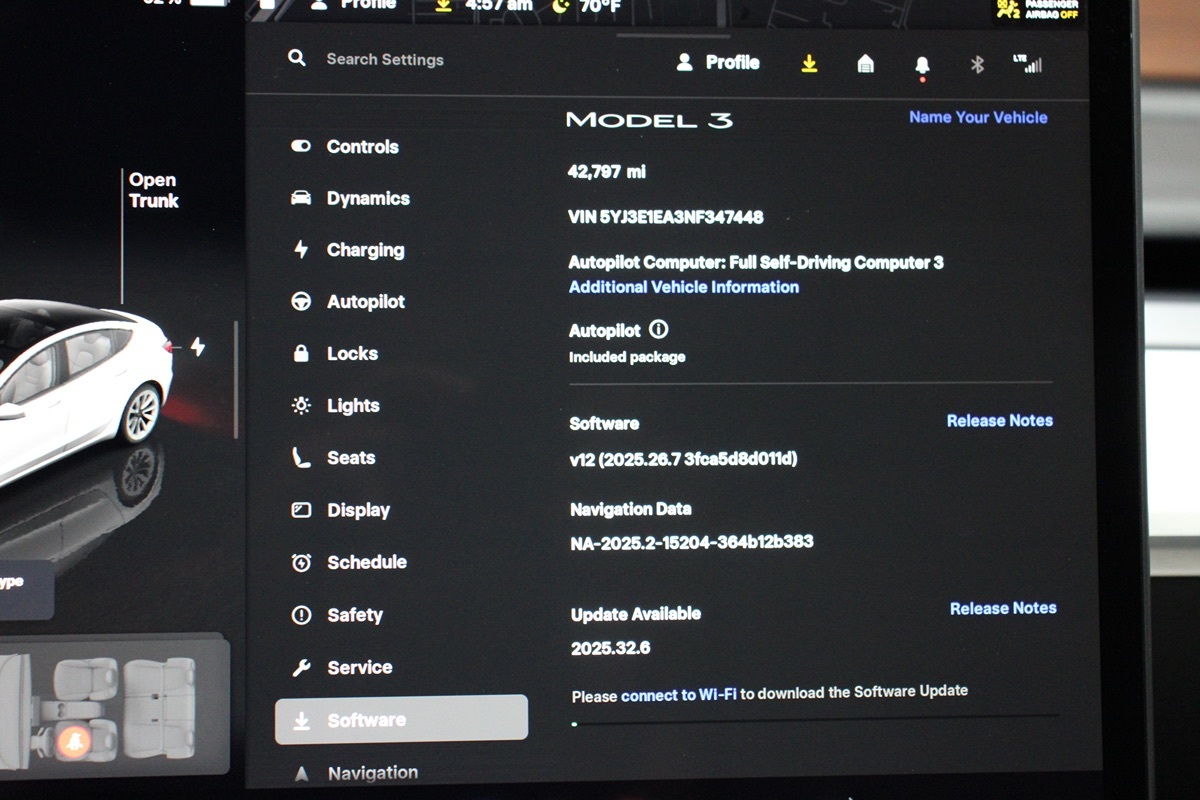Screen dimensions: 1200x800
Task: Open the Profile menu
Action: pyautogui.click(x=718, y=62)
